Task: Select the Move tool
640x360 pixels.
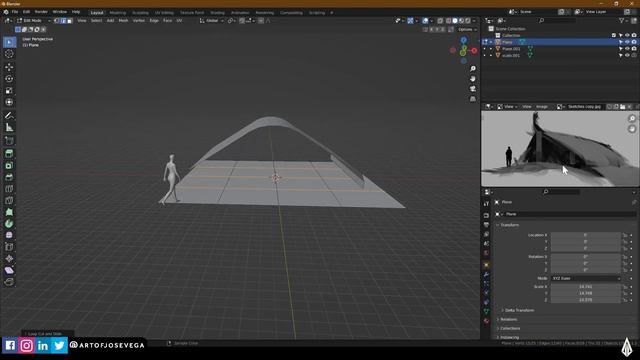Action: 9,67
